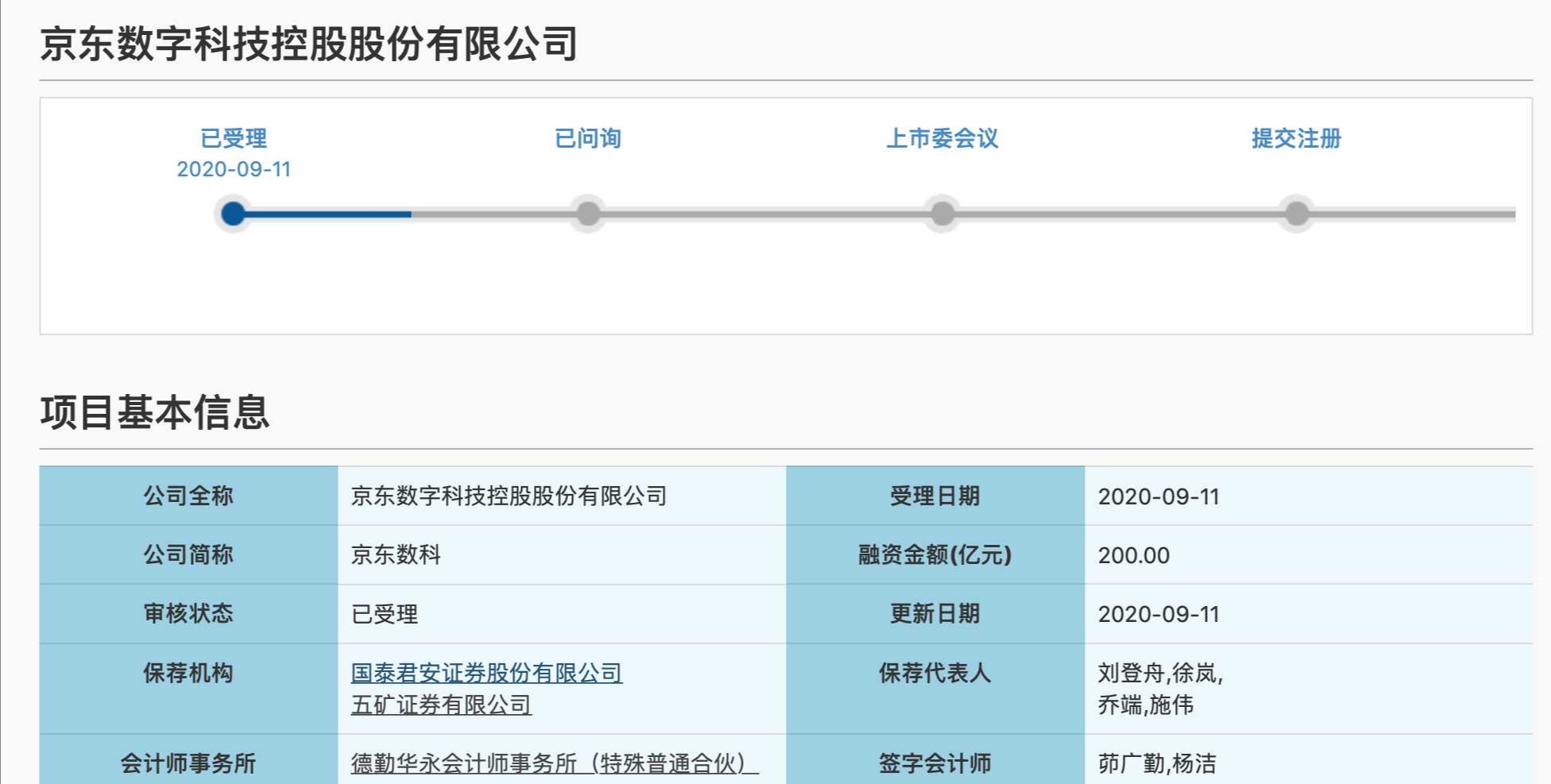
Task: Open the 五矿证券有限公司 sponsor link
Action: click(x=441, y=705)
